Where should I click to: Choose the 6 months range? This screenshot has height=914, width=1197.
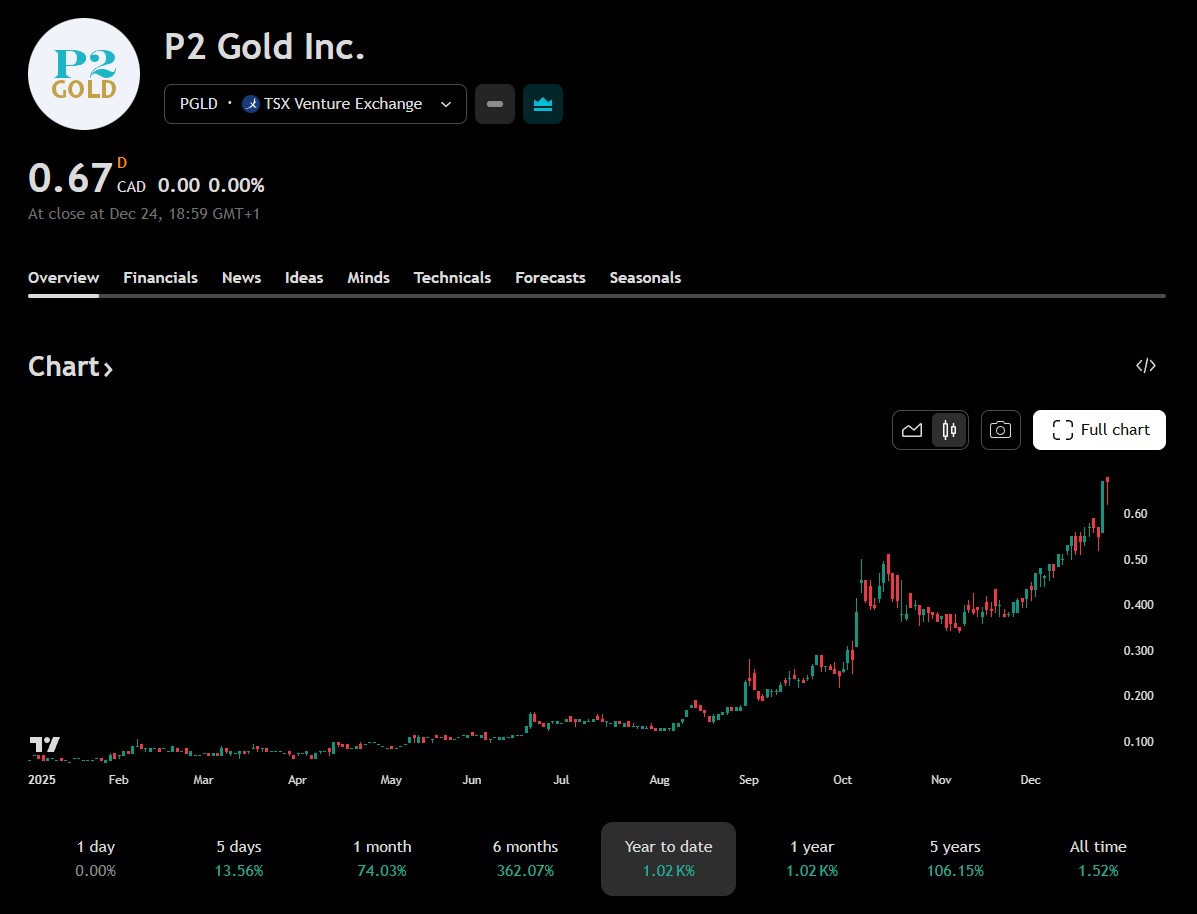pos(525,858)
